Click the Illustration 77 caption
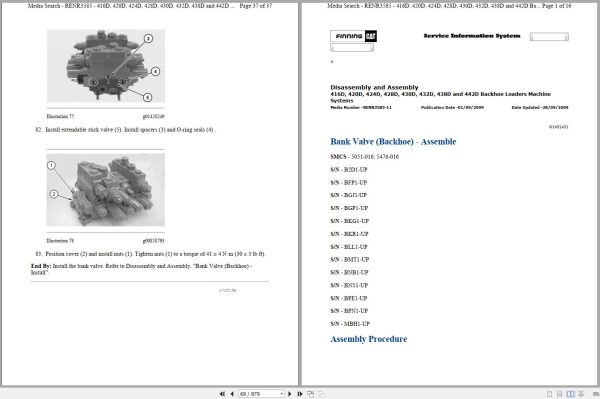This screenshot has width=600, height=399. (60, 116)
